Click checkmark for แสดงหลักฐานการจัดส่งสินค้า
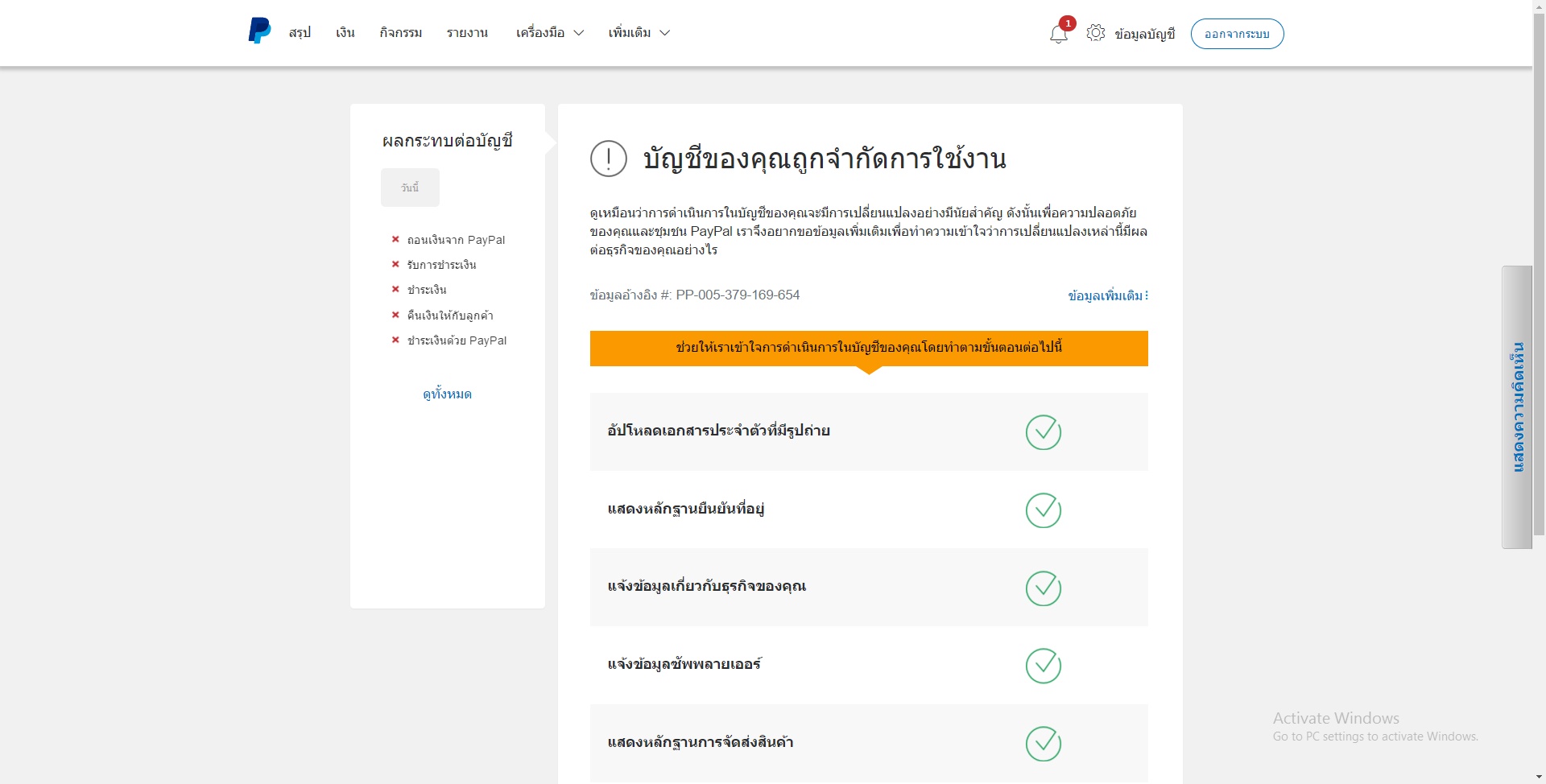The height and width of the screenshot is (784, 1546). click(1044, 744)
